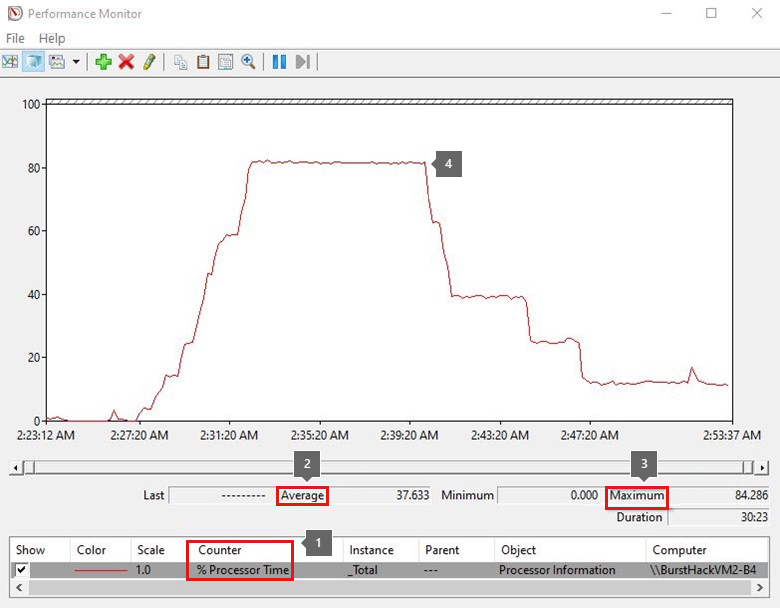Click scale value 1.0 cell

click(143, 570)
